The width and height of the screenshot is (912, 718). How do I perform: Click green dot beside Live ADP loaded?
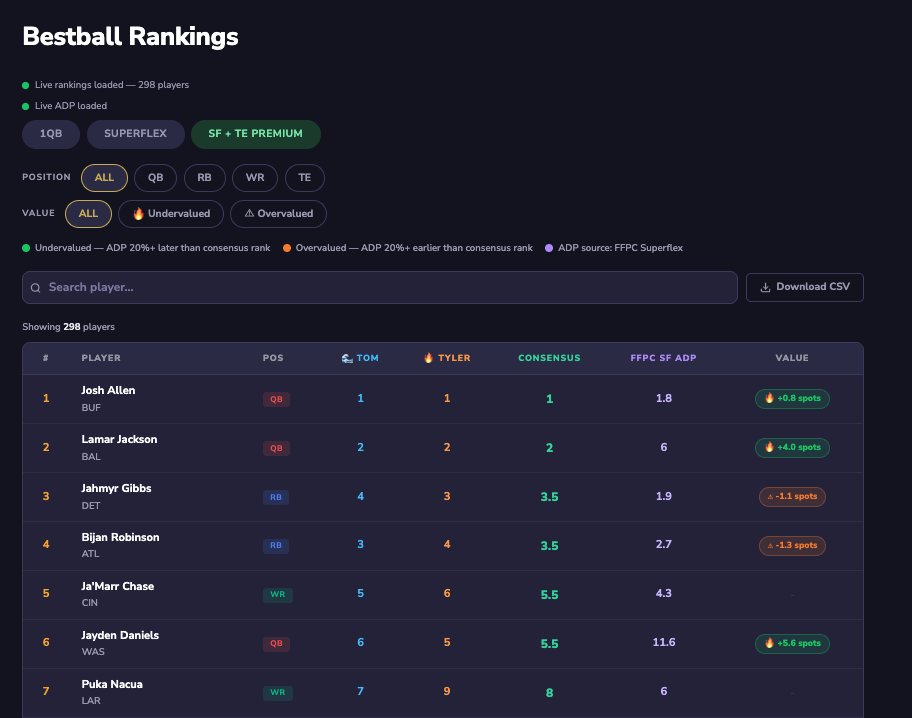click(26, 106)
